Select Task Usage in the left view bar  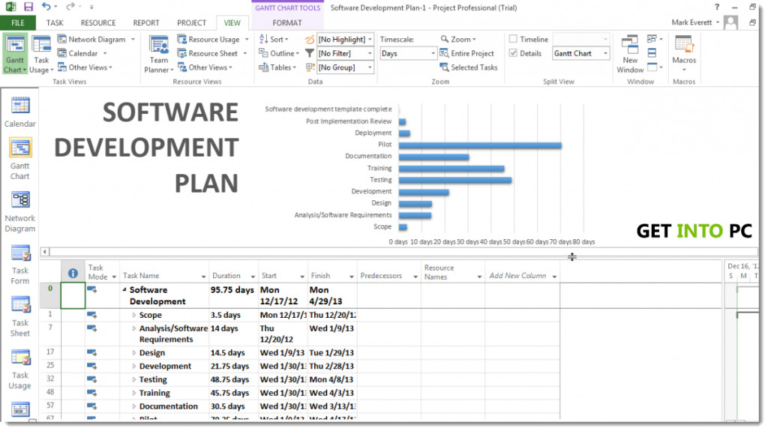[x=20, y=369]
